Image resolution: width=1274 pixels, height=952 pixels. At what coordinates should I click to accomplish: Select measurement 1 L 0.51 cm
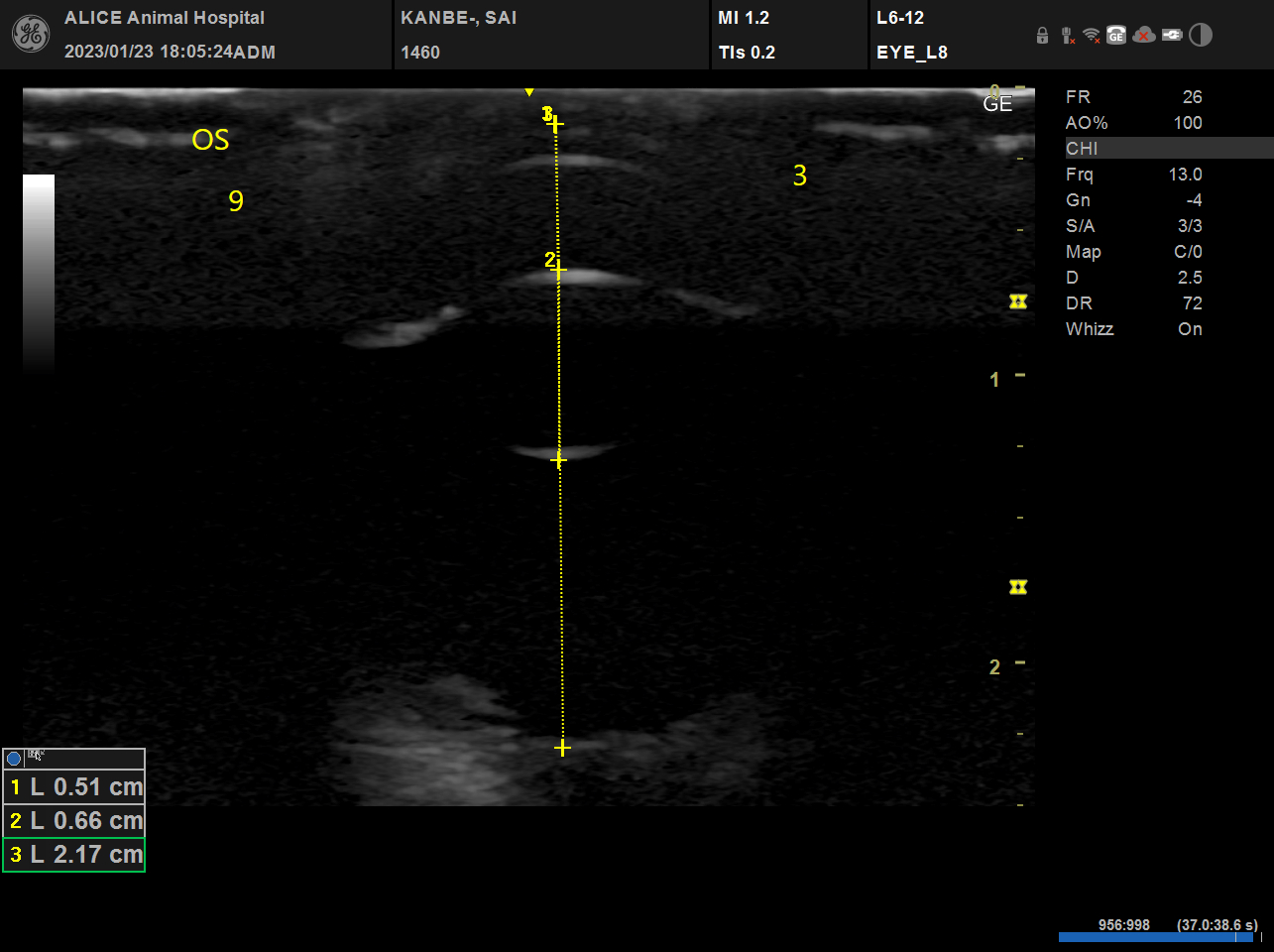click(74, 787)
